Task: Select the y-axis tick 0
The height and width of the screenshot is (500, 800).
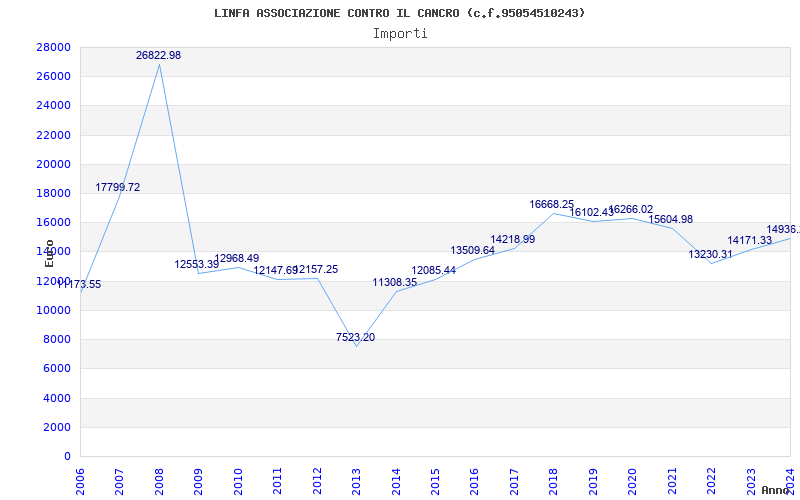Action: (67, 456)
